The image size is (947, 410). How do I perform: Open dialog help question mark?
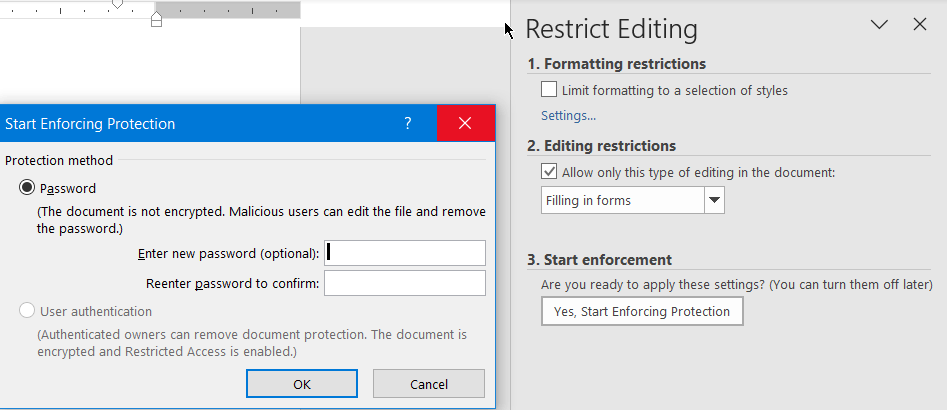coord(408,124)
